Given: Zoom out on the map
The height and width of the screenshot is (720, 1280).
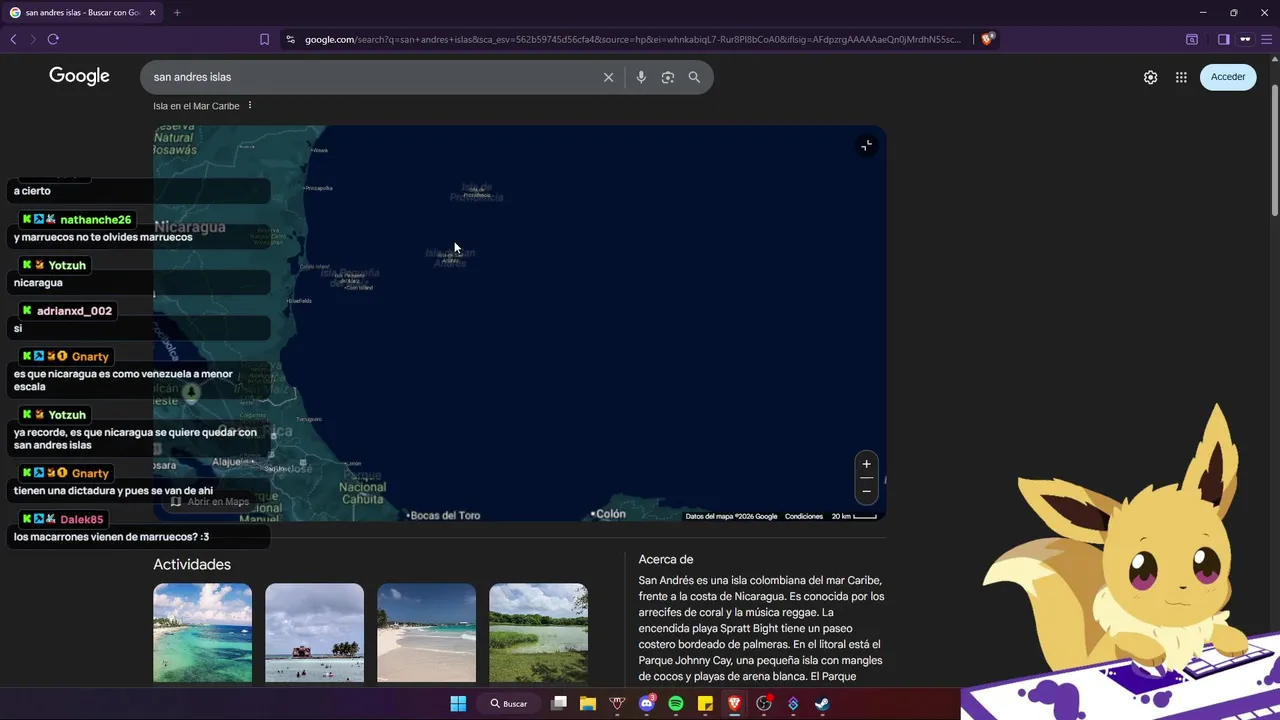Looking at the screenshot, I should click(867, 491).
